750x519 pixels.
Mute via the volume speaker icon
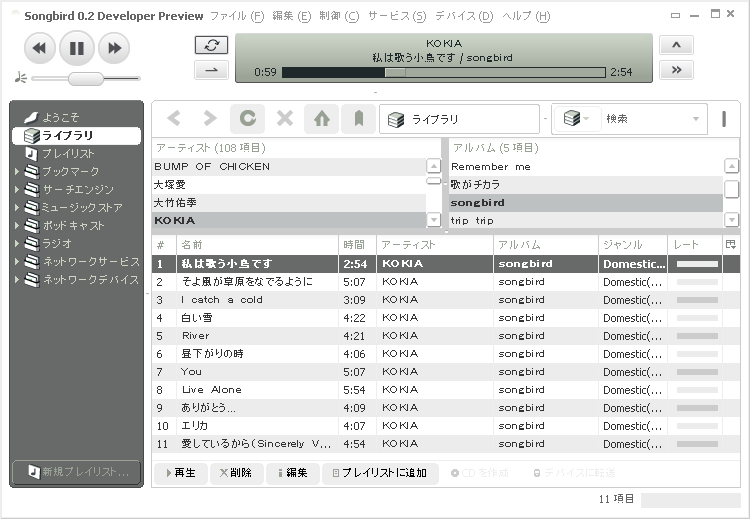tap(21, 77)
